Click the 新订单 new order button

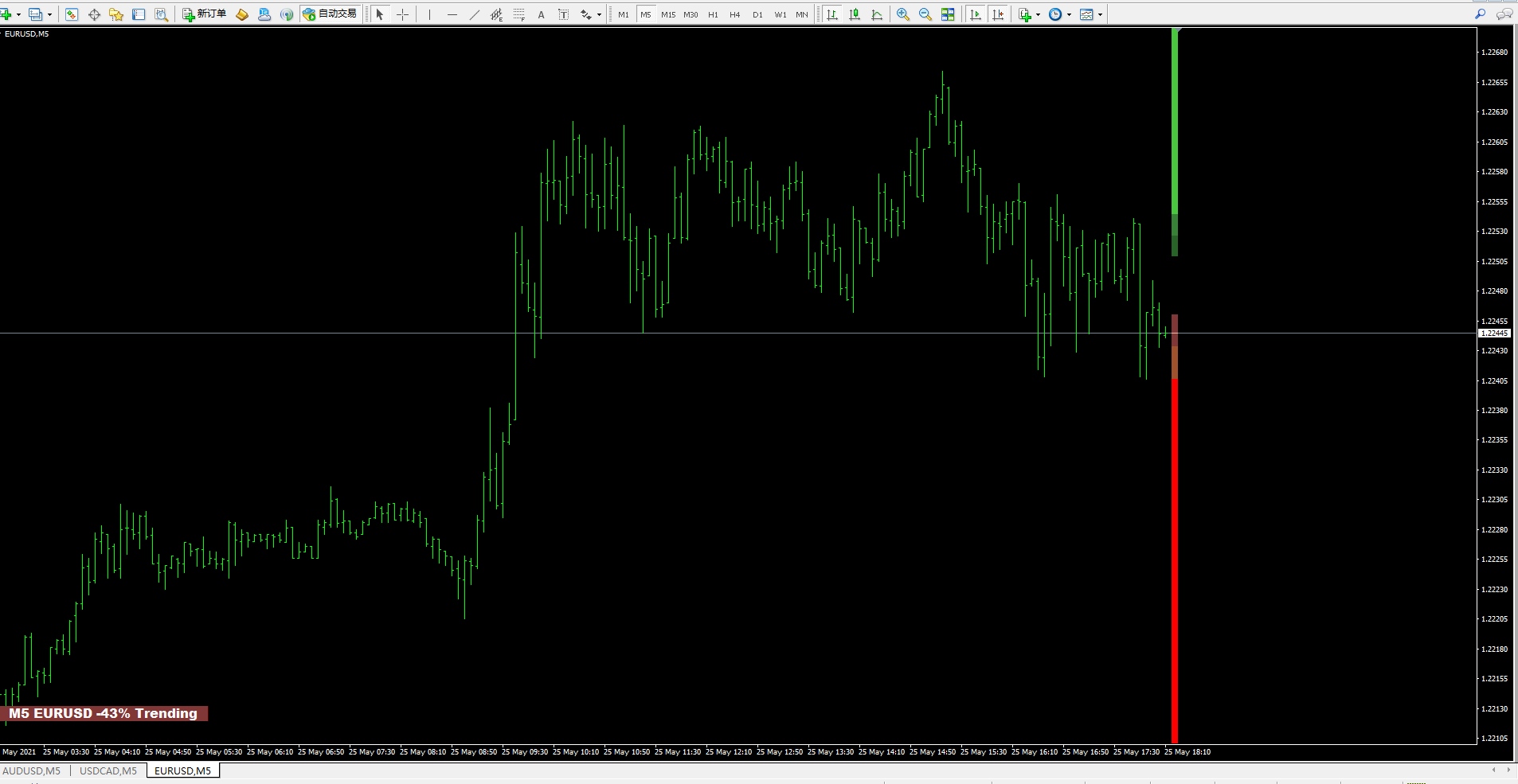point(205,14)
